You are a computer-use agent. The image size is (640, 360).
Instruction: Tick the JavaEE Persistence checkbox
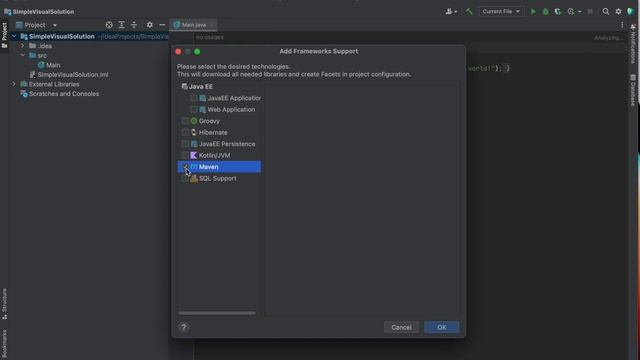click(x=185, y=144)
